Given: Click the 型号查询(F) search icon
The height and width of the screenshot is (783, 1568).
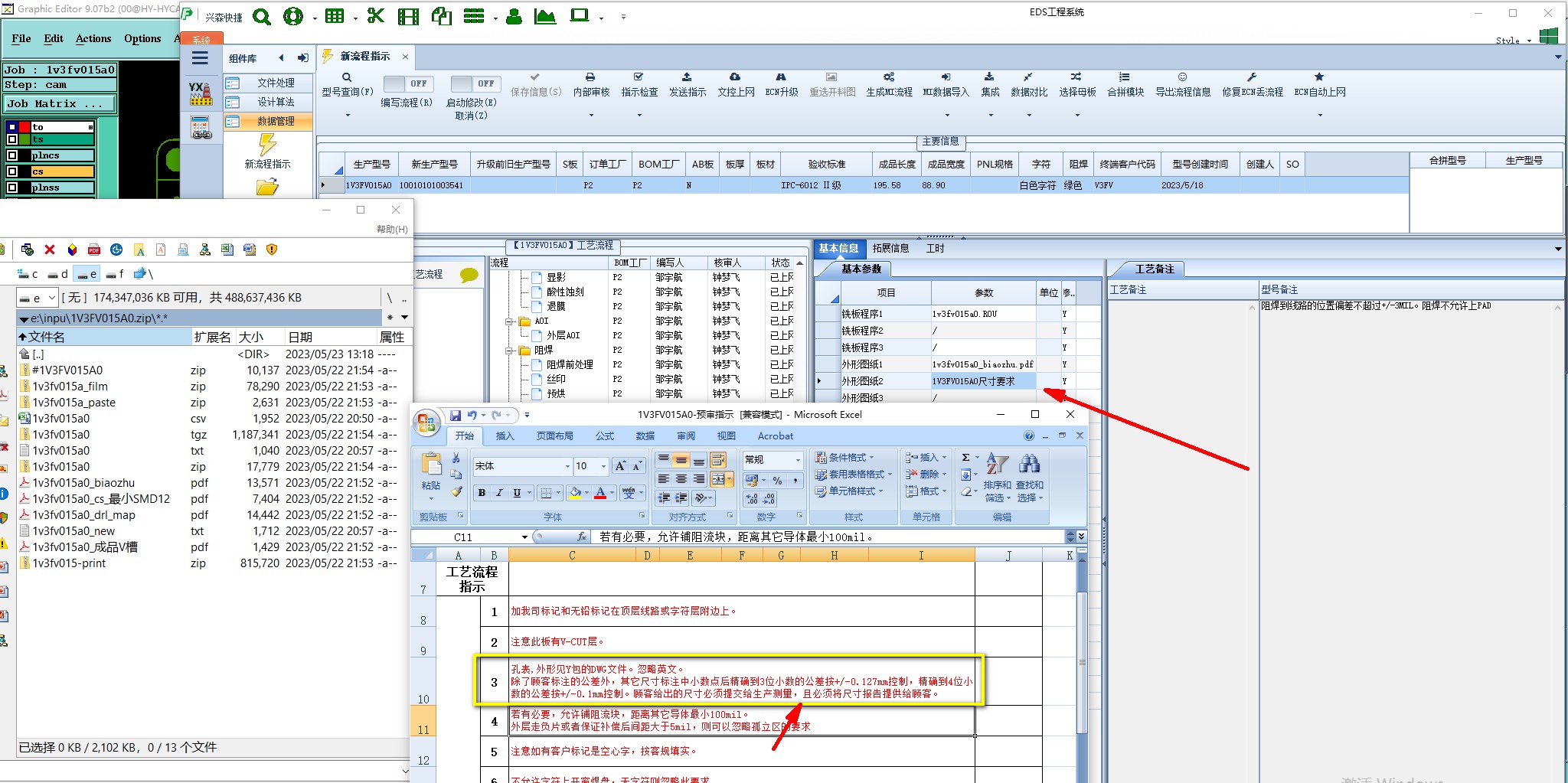Looking at the screenshot, I should pos(347,77).
